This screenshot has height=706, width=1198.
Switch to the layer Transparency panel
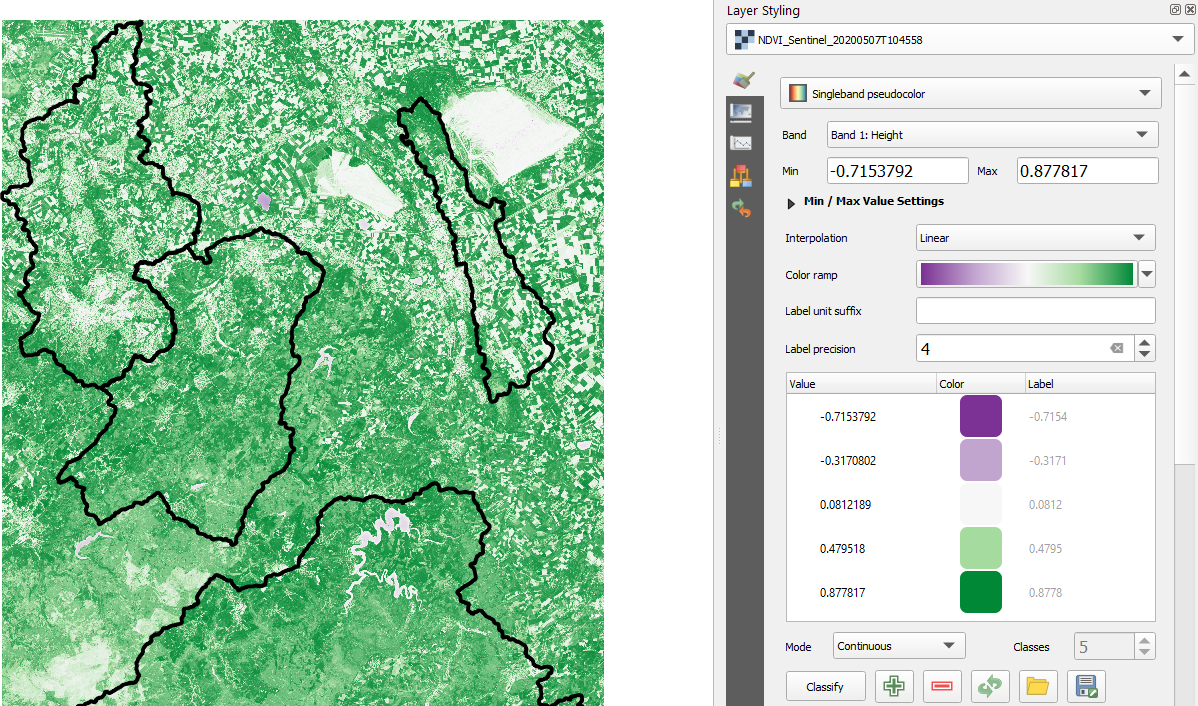click(741, 112)
